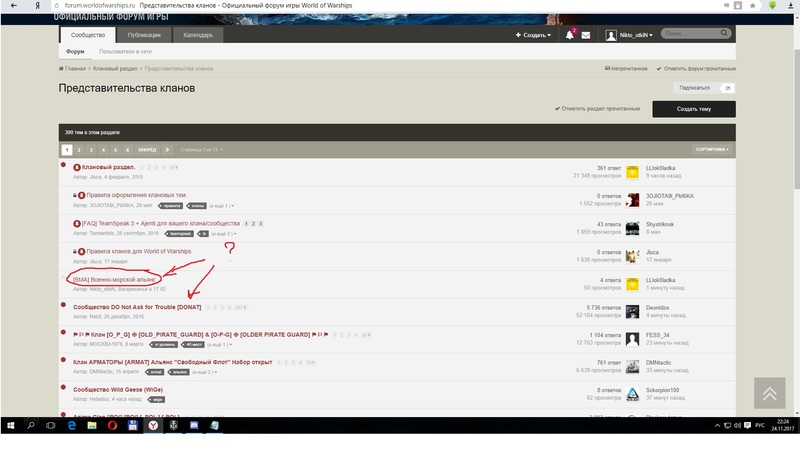Image resolution: width=800 pixels, height=450 pixels.
Task: Click правила tag under Правила оформления
Action: [171, 206]
